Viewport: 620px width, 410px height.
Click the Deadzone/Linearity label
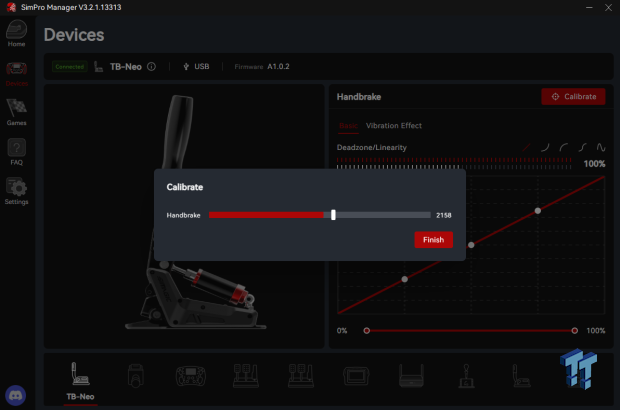tap(372, 147)
